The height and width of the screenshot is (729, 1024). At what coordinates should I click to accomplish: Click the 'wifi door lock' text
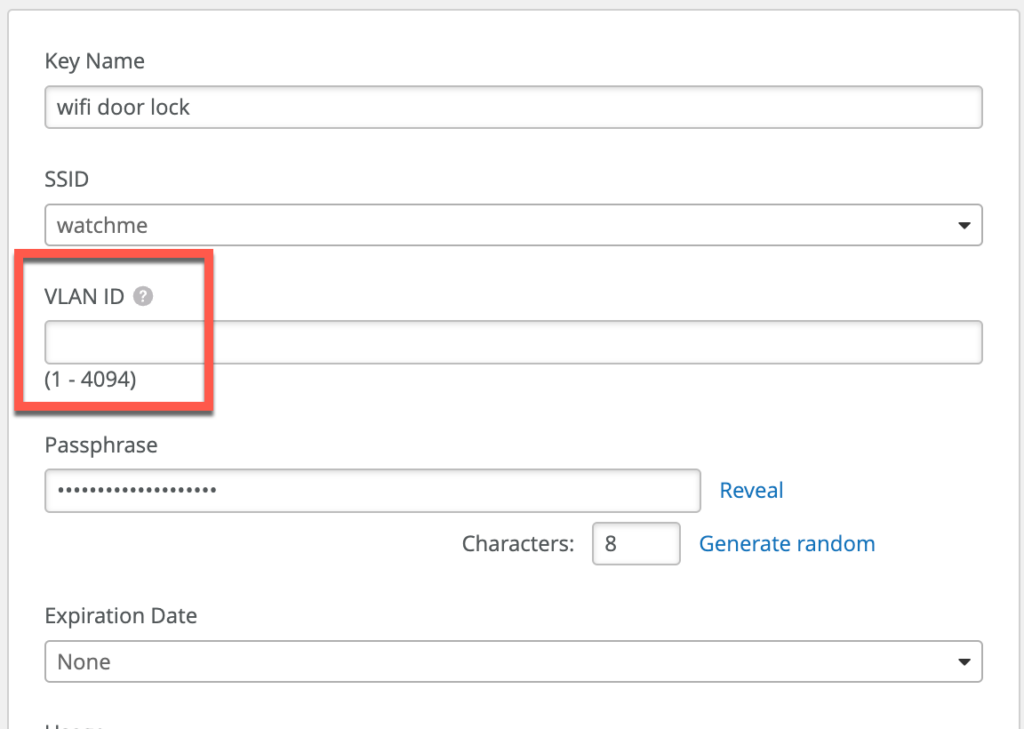tap(123, 107)
